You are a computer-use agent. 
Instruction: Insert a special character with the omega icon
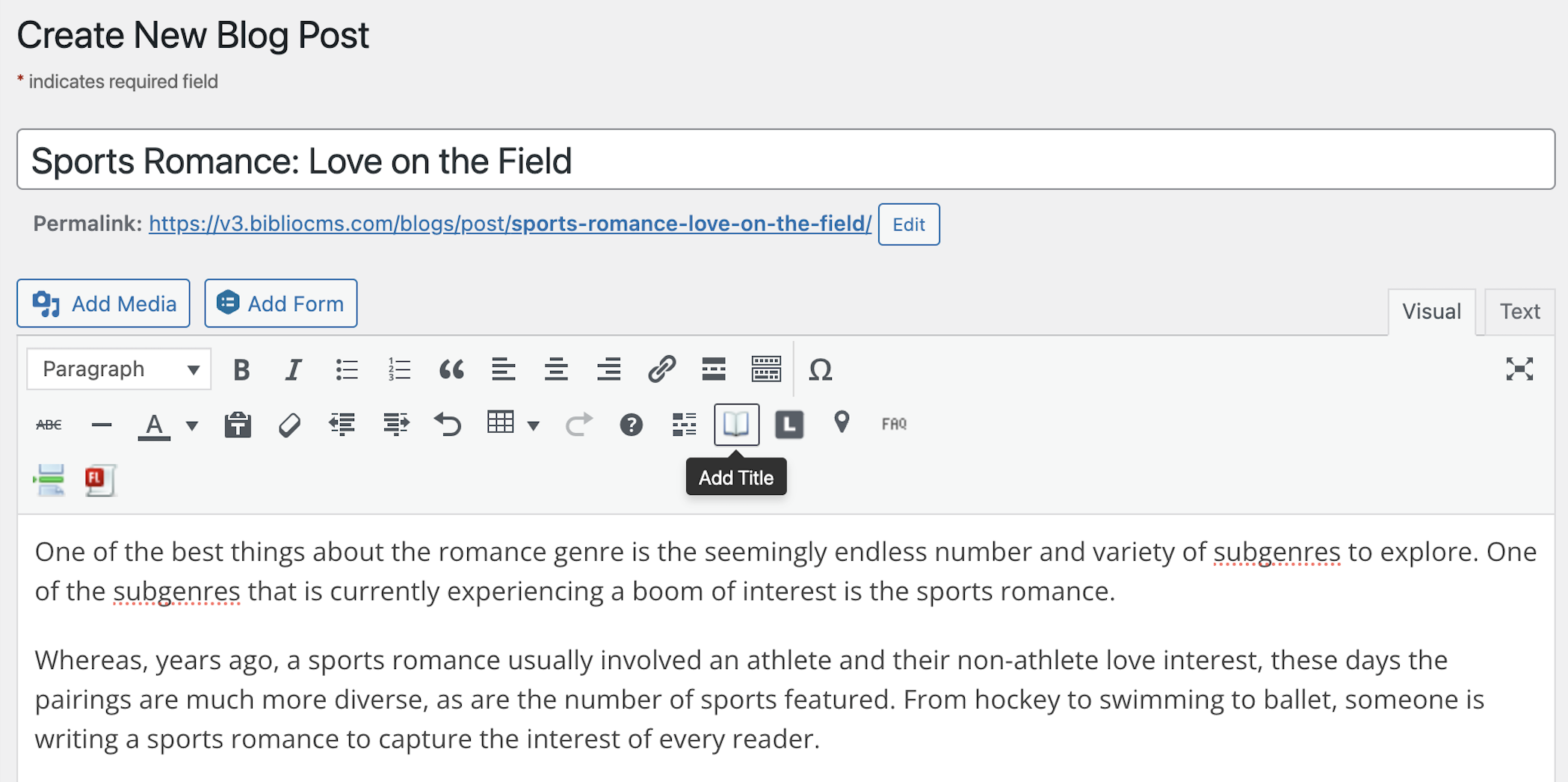[x=821, y=369]
